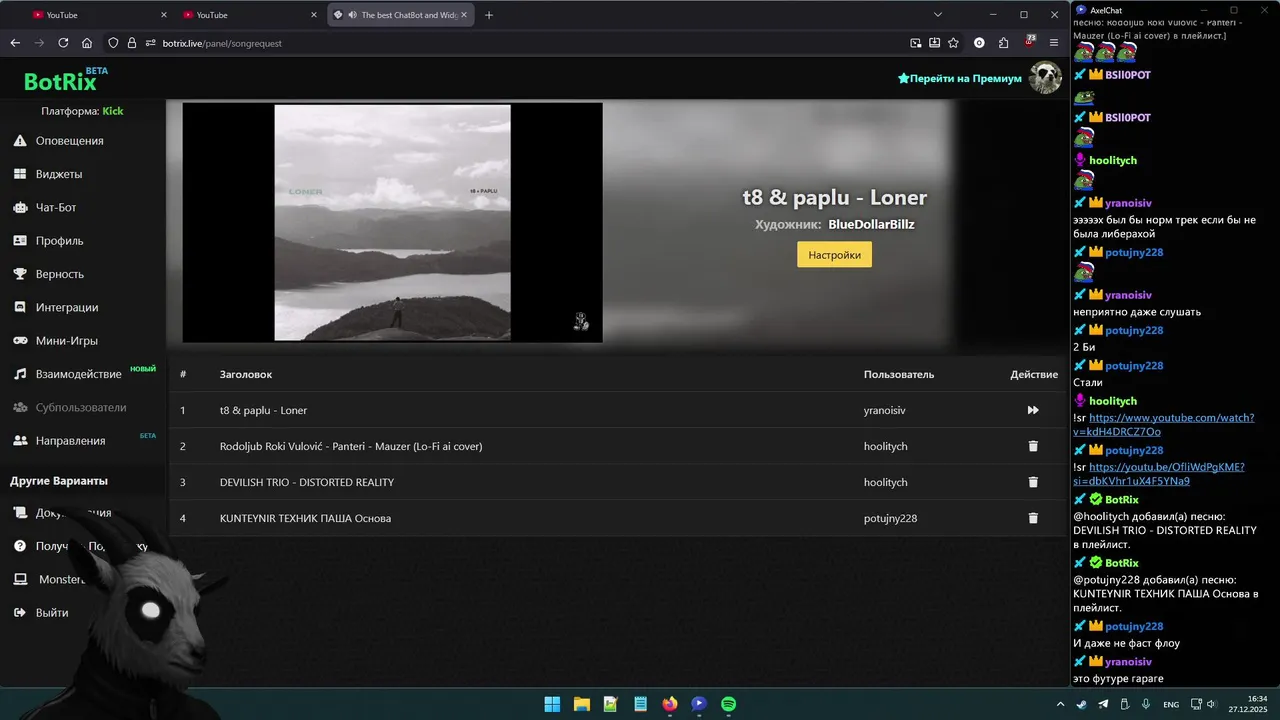
Task: Switch ENG language indicator
Action: tap(1171, 704)
